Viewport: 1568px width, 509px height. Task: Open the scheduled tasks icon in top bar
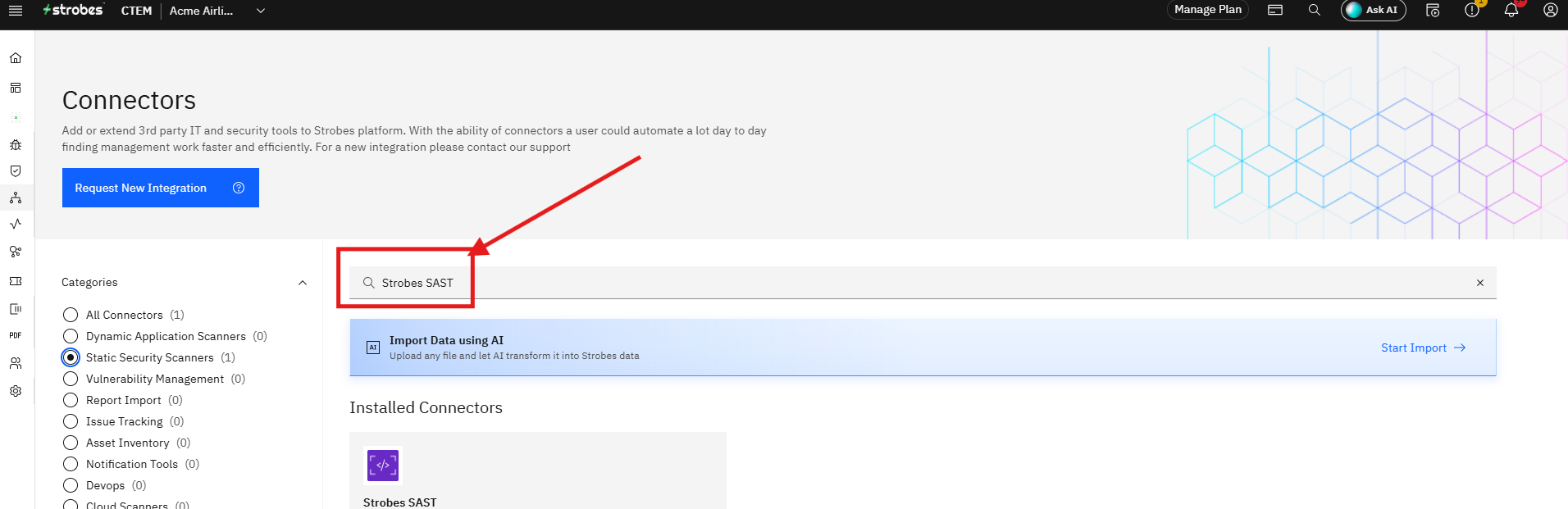pos(1433,10)
